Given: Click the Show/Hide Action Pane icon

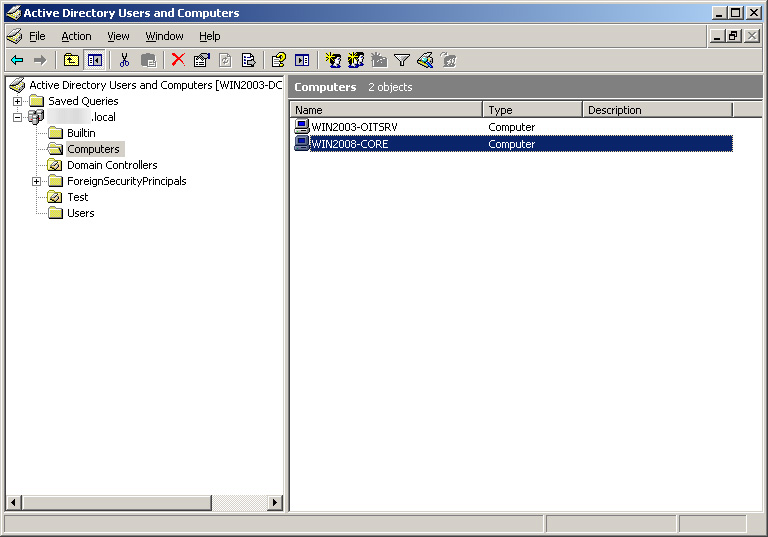Looking at the screenshot, I should (302, 60).
